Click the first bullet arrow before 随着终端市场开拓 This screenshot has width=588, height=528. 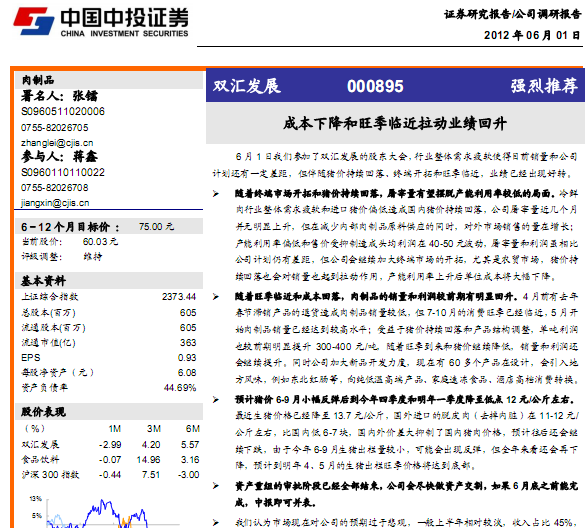point(216,194)
